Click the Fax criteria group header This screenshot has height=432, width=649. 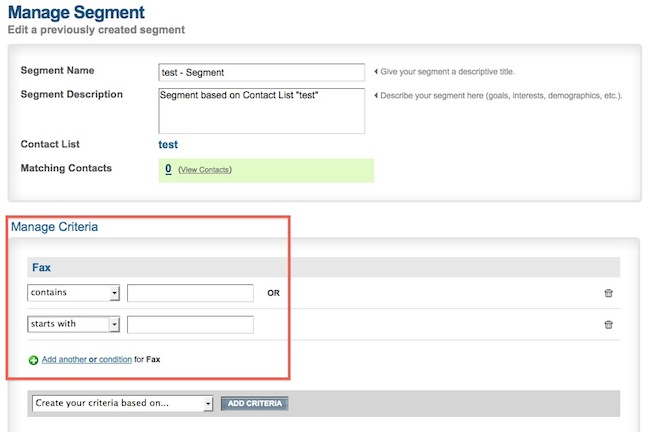tap(42, 268)
